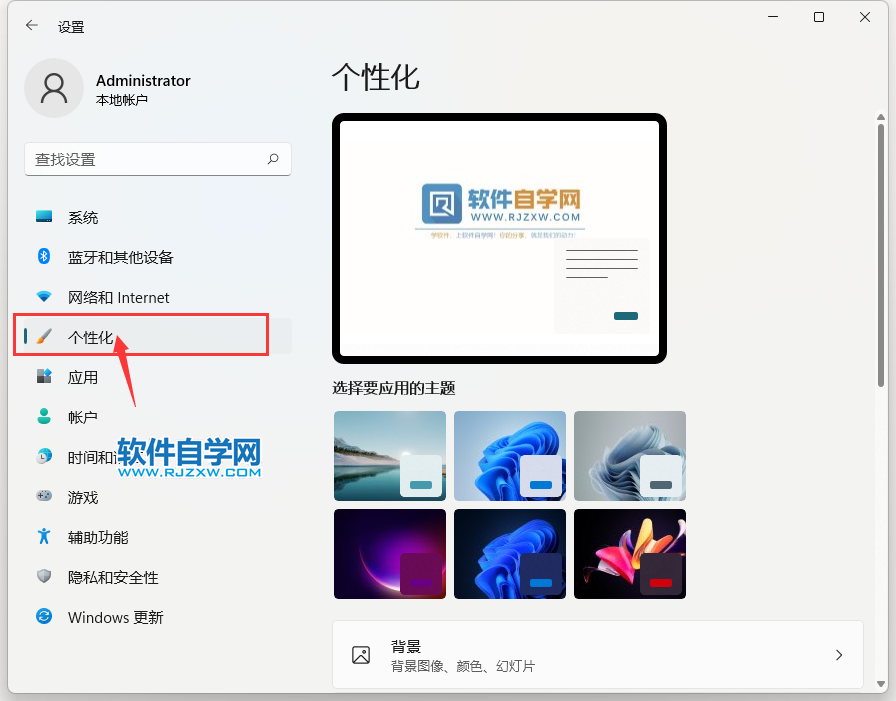Screen dimensions: 896x701
Task: Click the 游戏 controller icon in sidebar
Action: (44, 497)
